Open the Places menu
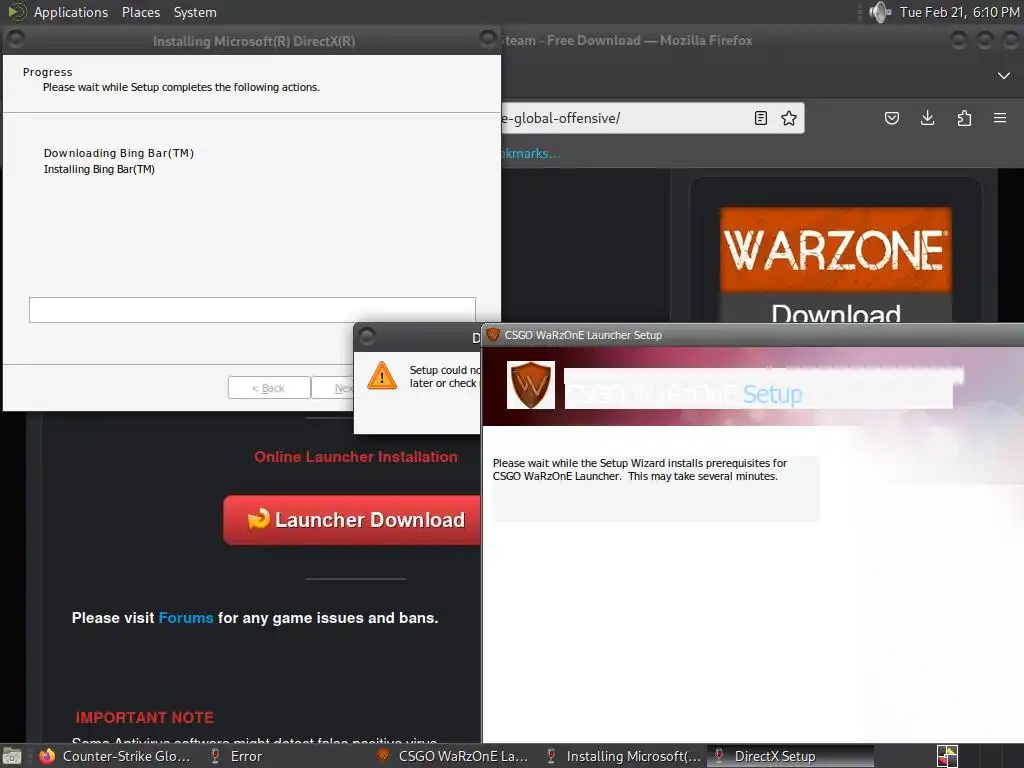This screenshot has width=1024, height=768. pyautogui.click(x=140, y=12)
